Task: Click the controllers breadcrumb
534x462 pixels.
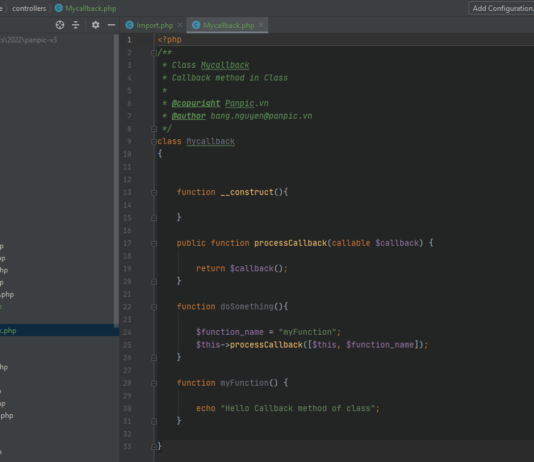Action: pos(29,9)
